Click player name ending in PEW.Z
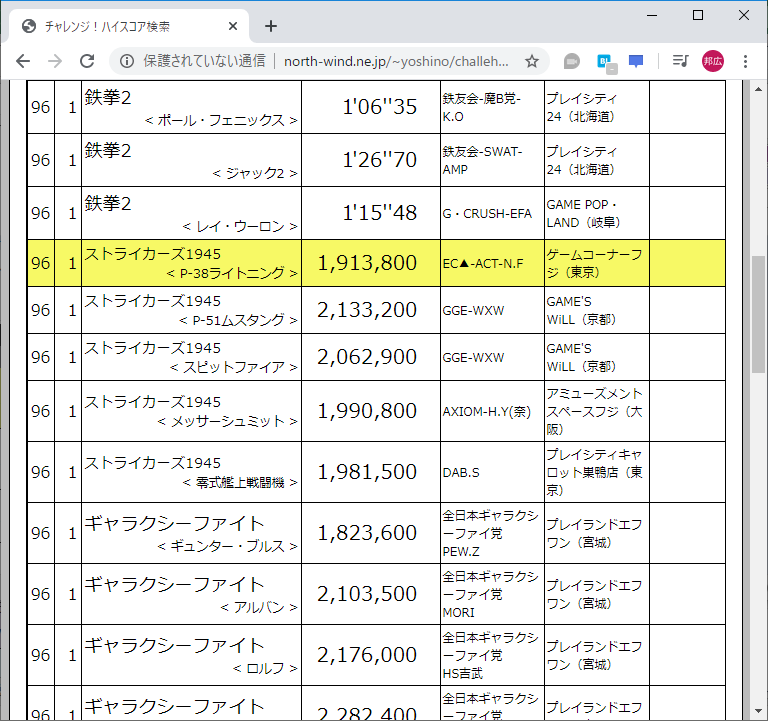The width and height of the screenshot is (768, 721). [x=490, y=533]
